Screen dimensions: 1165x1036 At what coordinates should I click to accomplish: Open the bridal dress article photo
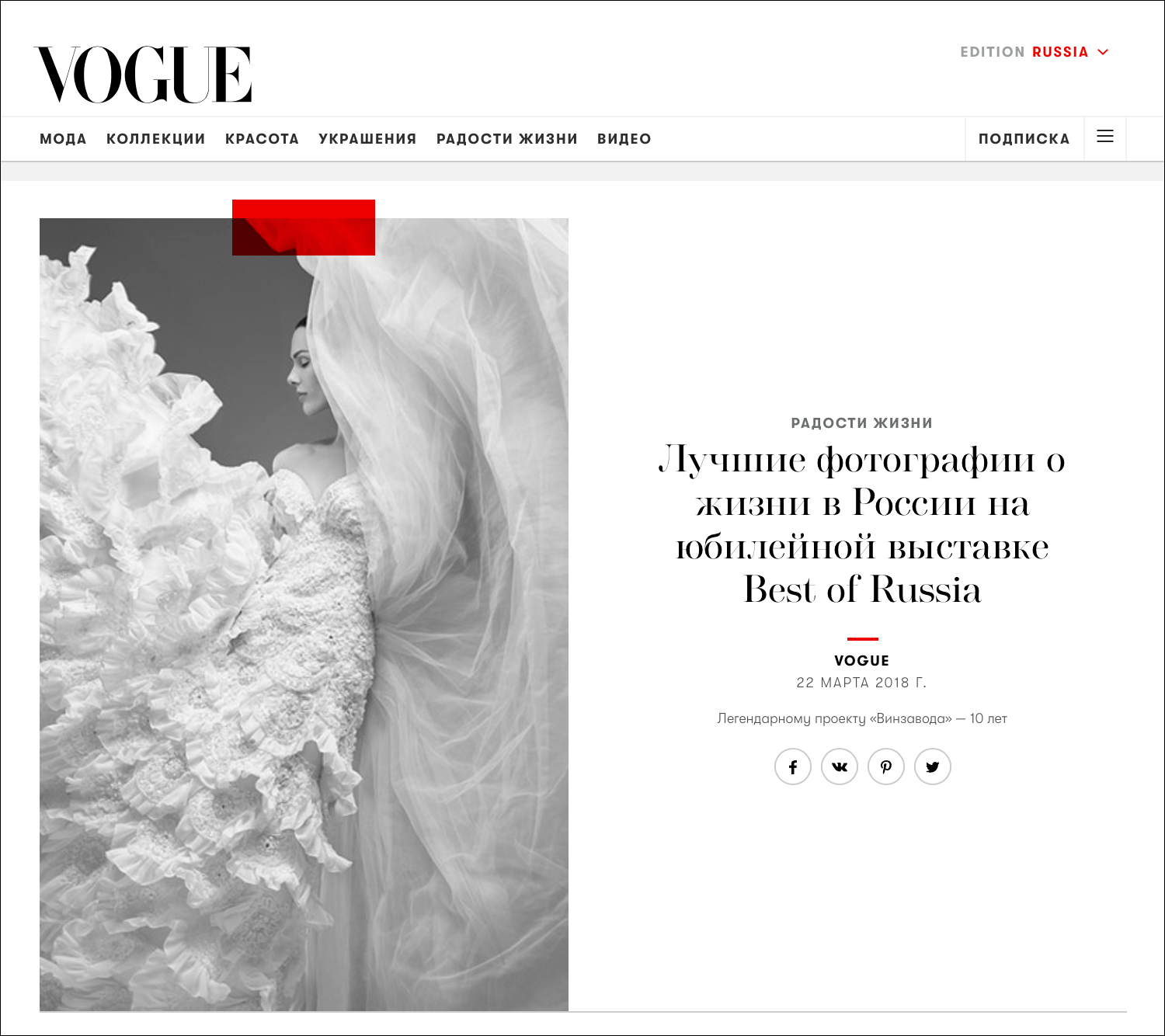coord(304,614)
